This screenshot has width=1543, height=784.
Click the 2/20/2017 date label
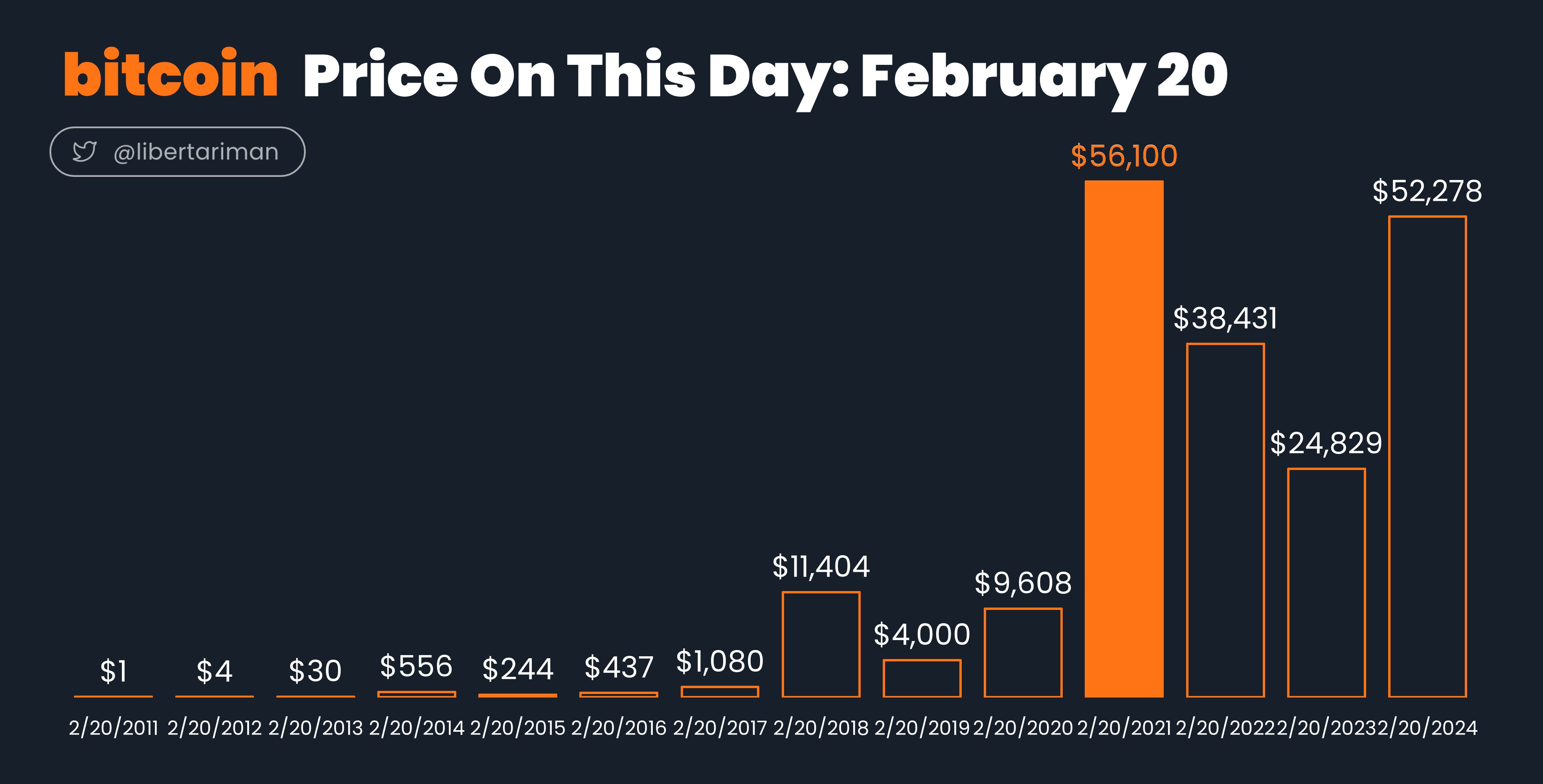tap(720, 728)
